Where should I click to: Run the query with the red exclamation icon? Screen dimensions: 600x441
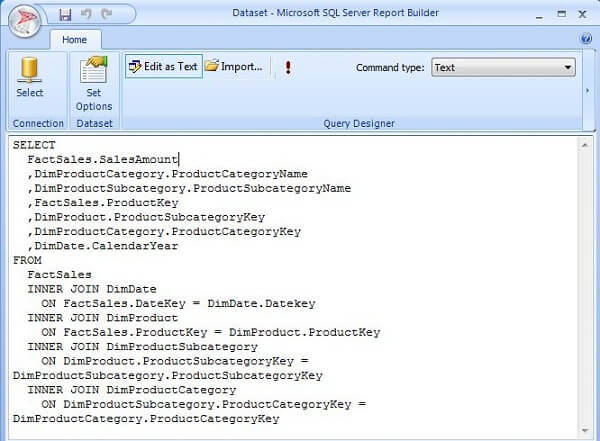[x=288, y=67]
